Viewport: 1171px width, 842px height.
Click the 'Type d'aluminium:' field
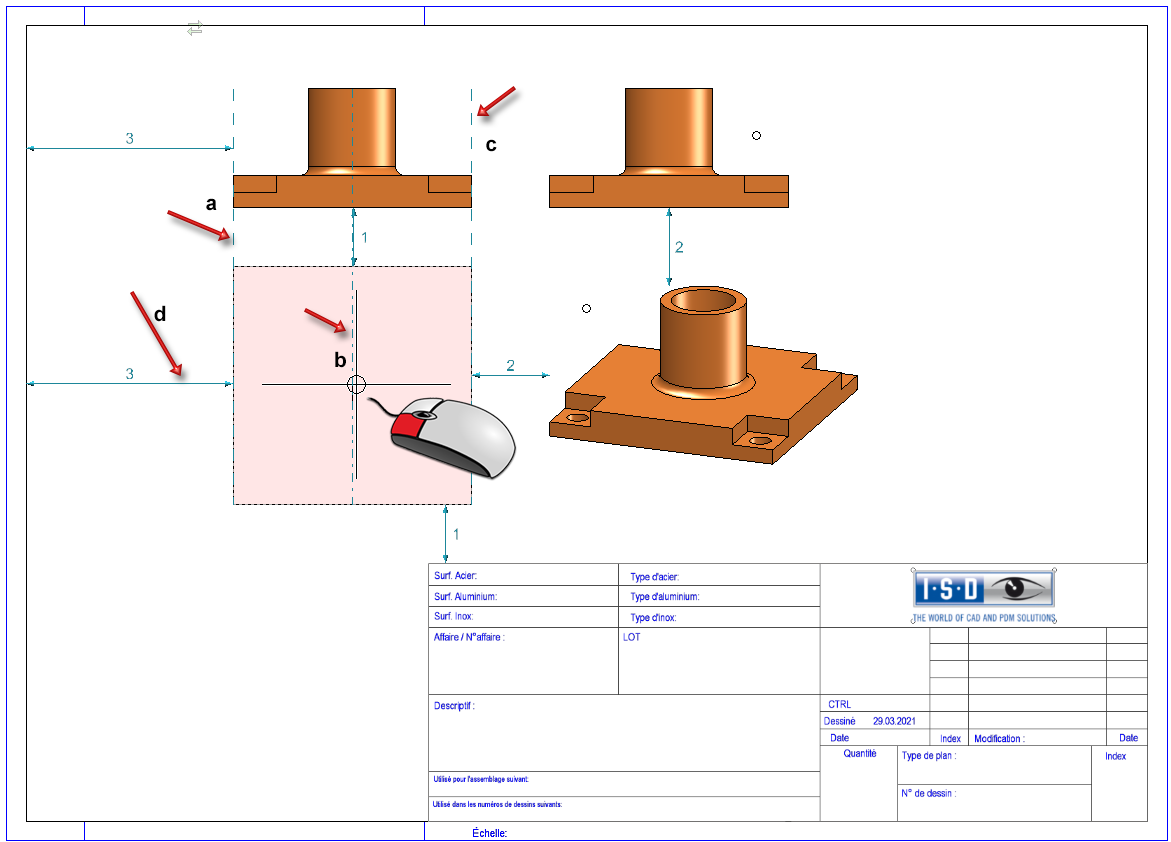pos(719,596)
